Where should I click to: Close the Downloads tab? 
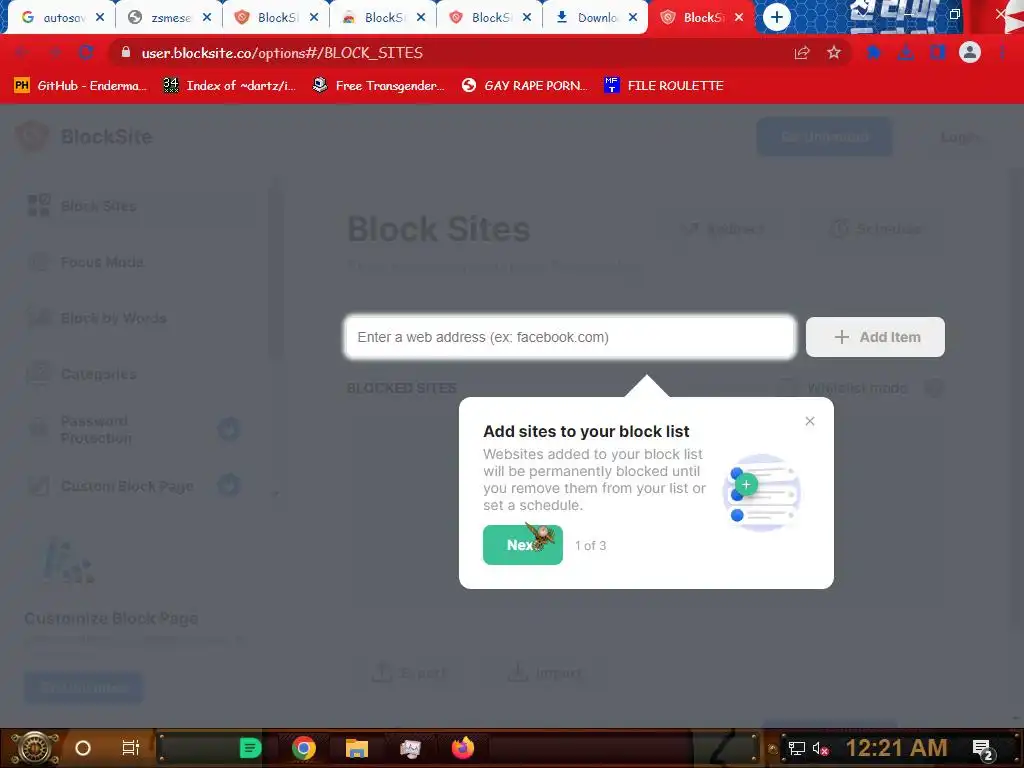[633, 18]
